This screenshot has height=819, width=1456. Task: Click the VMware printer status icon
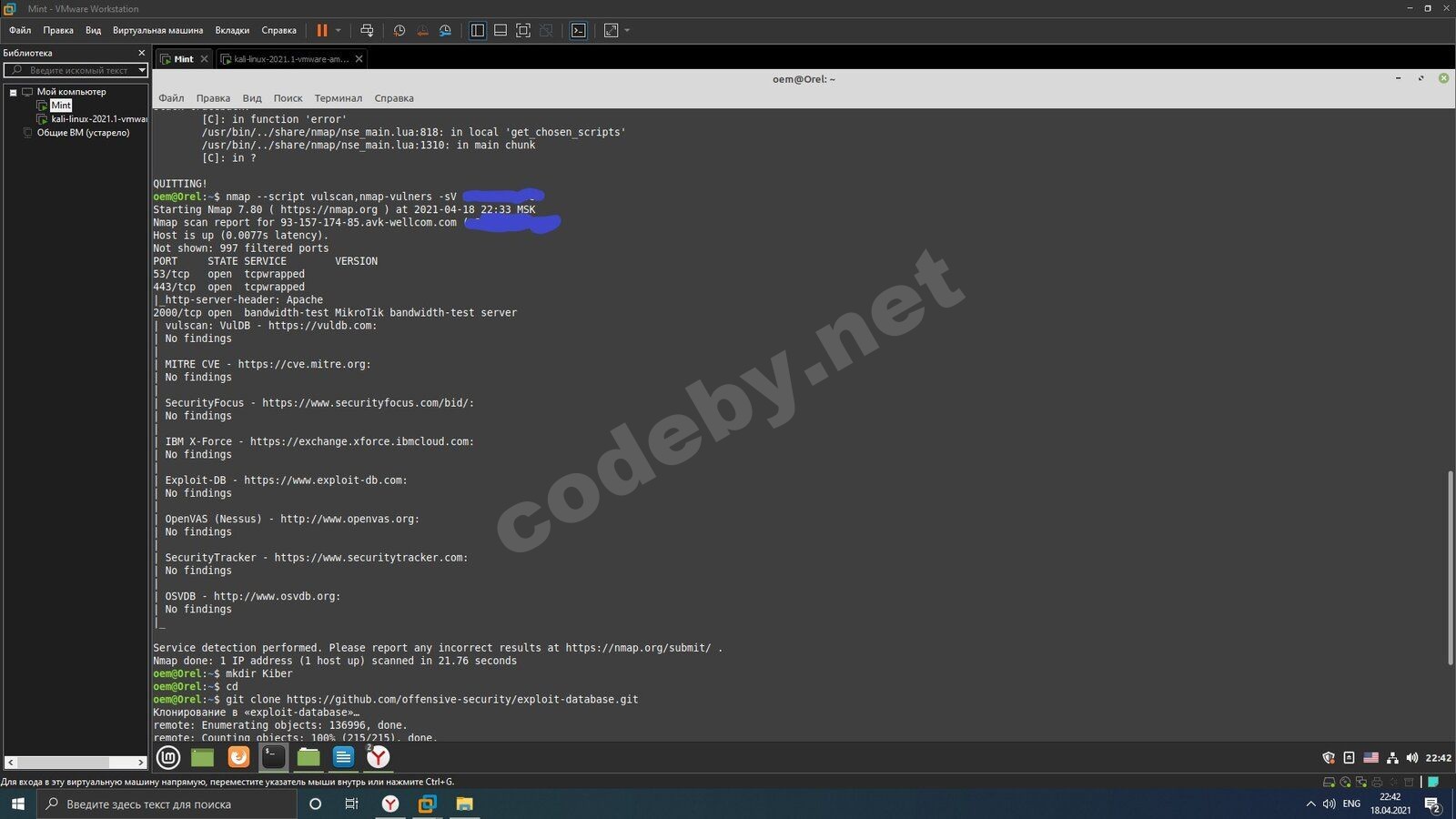tap(1377, 782)
